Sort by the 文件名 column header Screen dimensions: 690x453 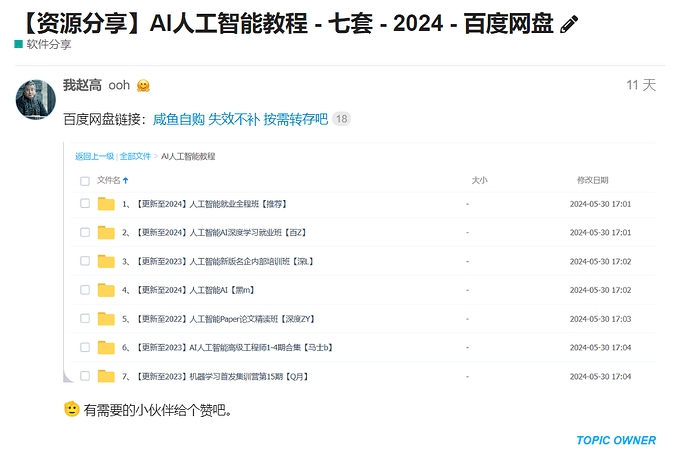coord(108,180)
